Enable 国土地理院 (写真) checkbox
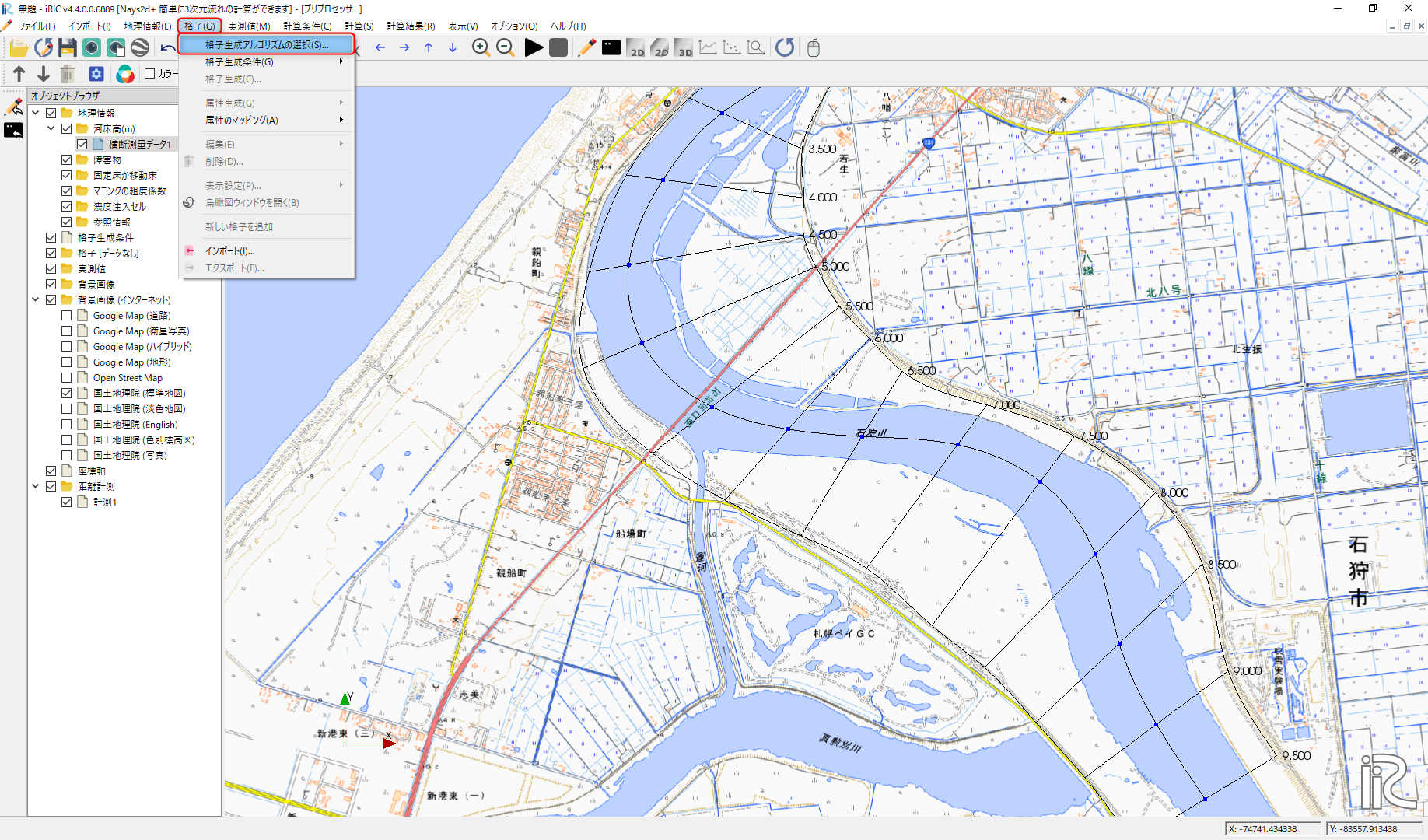The image size is (1428, 840). click(67, 455)
